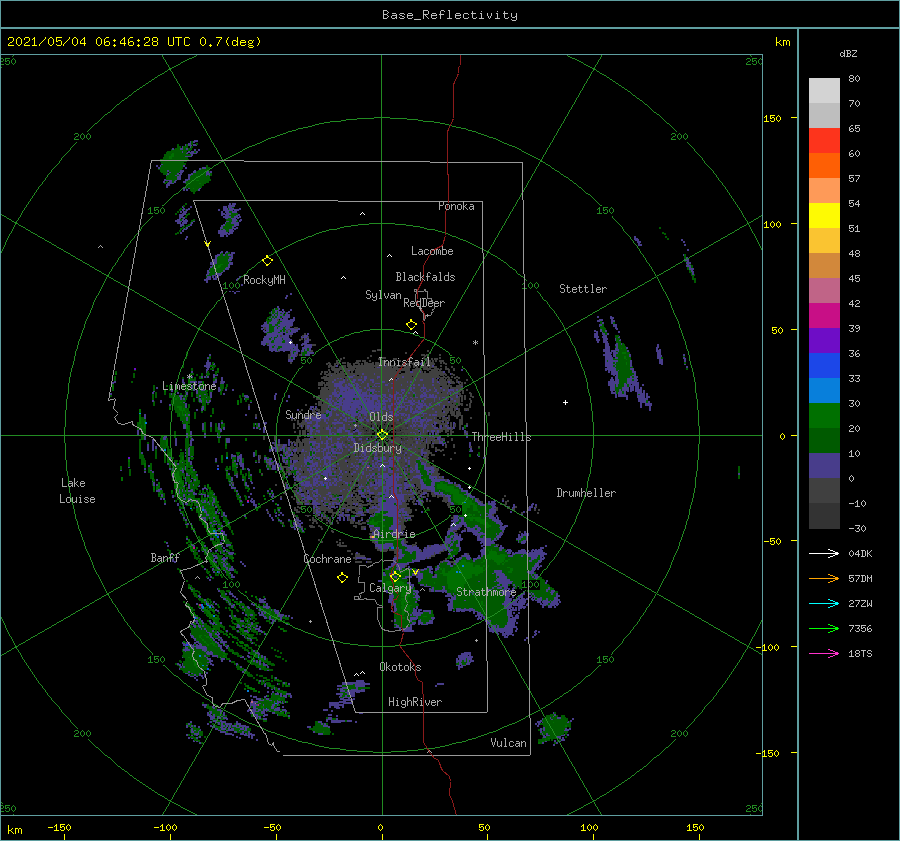Pick the dark orange 57-60 dBZ swatch
Viewport: 900px width, 841px height.
click(824, 166)
